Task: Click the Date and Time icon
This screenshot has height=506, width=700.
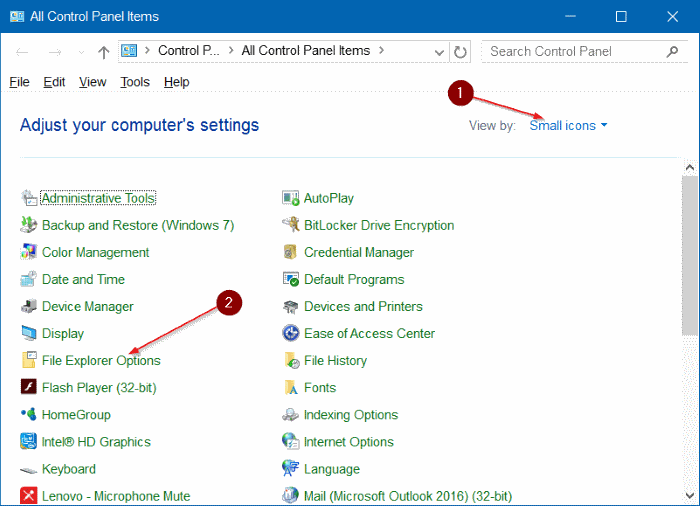Action: click(x=29, y=279)
